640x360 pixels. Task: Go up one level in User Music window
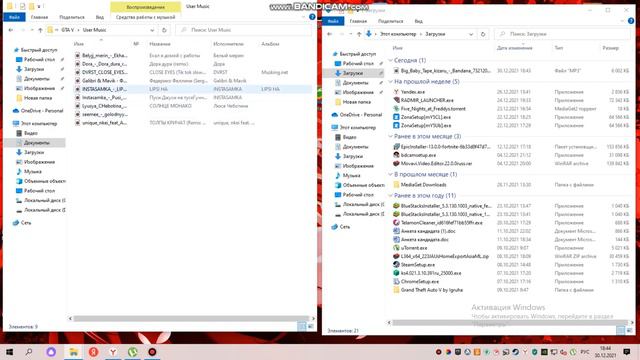[x=40, y=30]
